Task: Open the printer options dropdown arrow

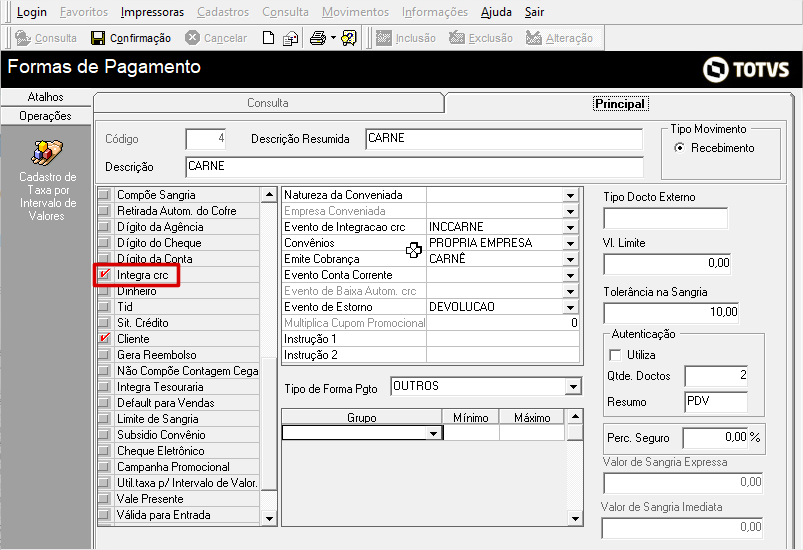Action: click(x=333, y=38)
